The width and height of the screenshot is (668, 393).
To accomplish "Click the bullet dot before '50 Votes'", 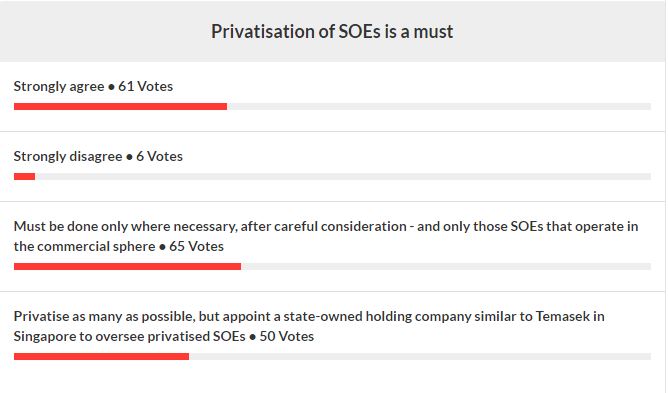I will click(253, 337).
